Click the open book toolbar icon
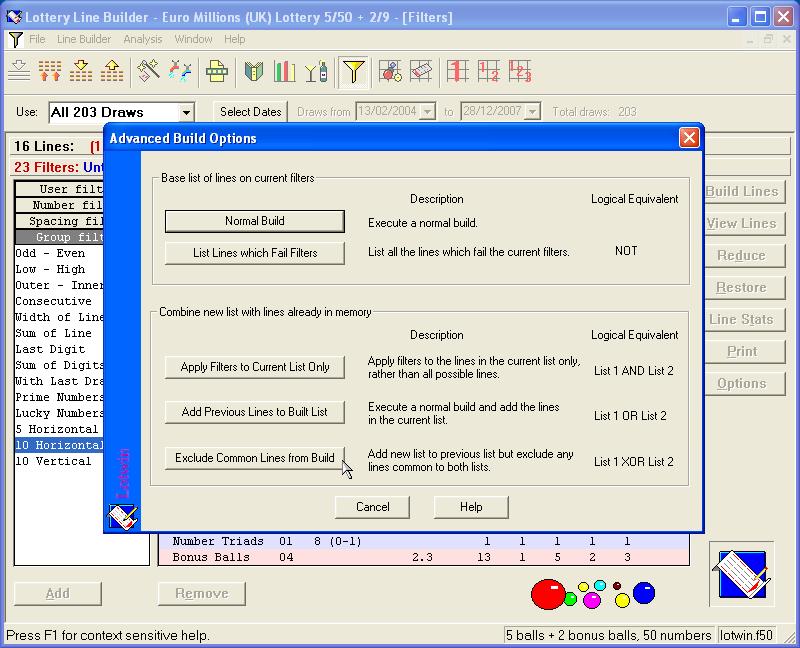The image size is (800, 648). tap(254, 71)
